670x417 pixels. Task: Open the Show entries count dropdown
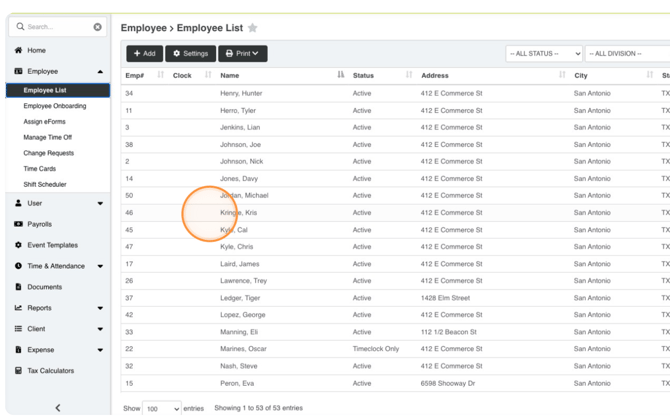(162, 409)
